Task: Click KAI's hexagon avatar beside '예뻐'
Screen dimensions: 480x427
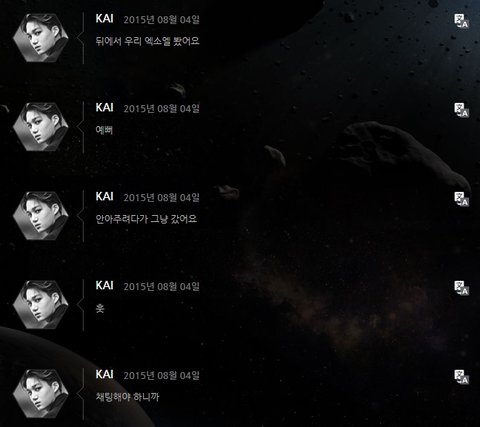Action: (41, 127)
